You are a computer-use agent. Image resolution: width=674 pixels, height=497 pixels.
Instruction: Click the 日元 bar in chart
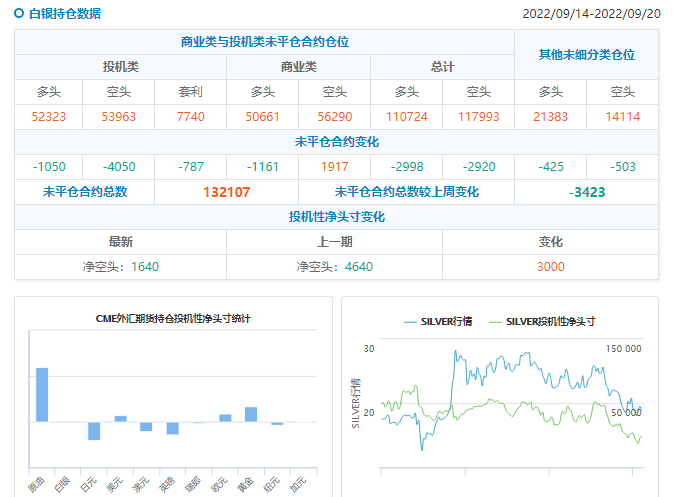click(x=94, y=431)
